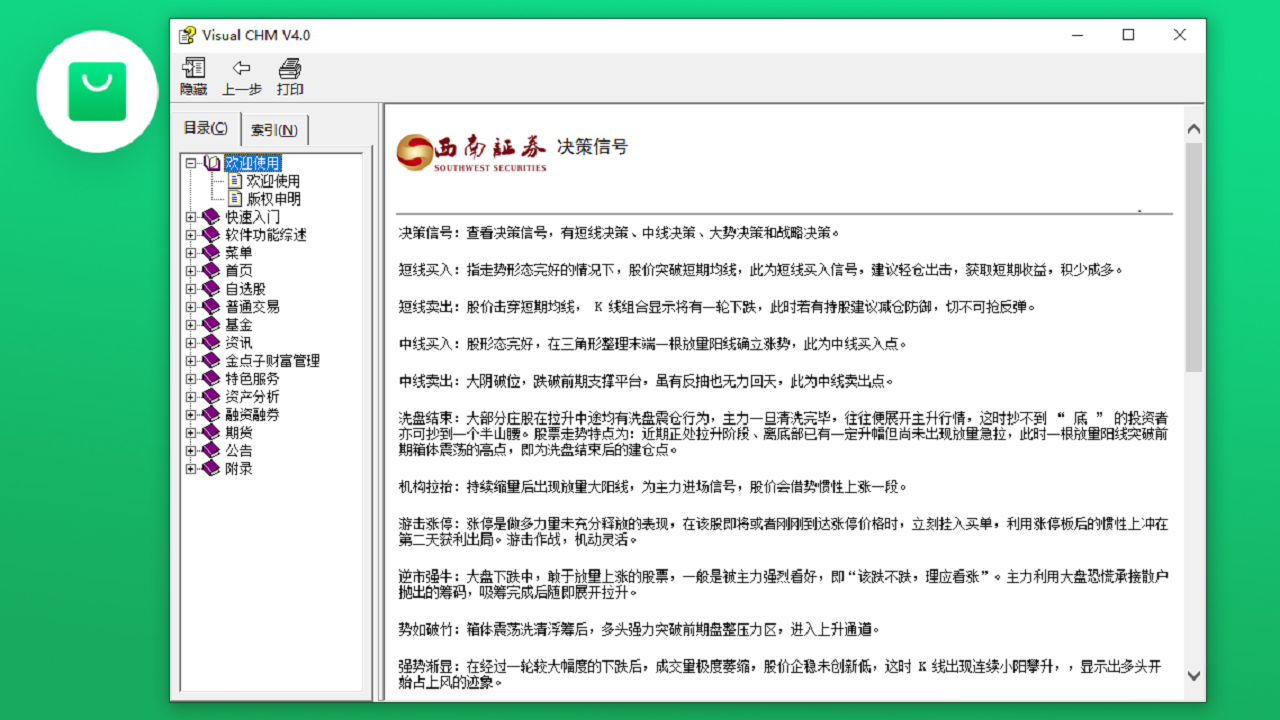Switch to the 目录(C) tab
The image size is (1280, 720).
coord(205,128)
